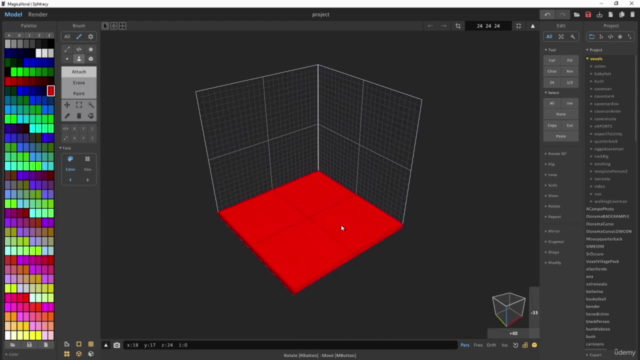Screen dimensions: 640x360
Task: Click the trash remove-color tool icon
Action: tap(79, 116)
